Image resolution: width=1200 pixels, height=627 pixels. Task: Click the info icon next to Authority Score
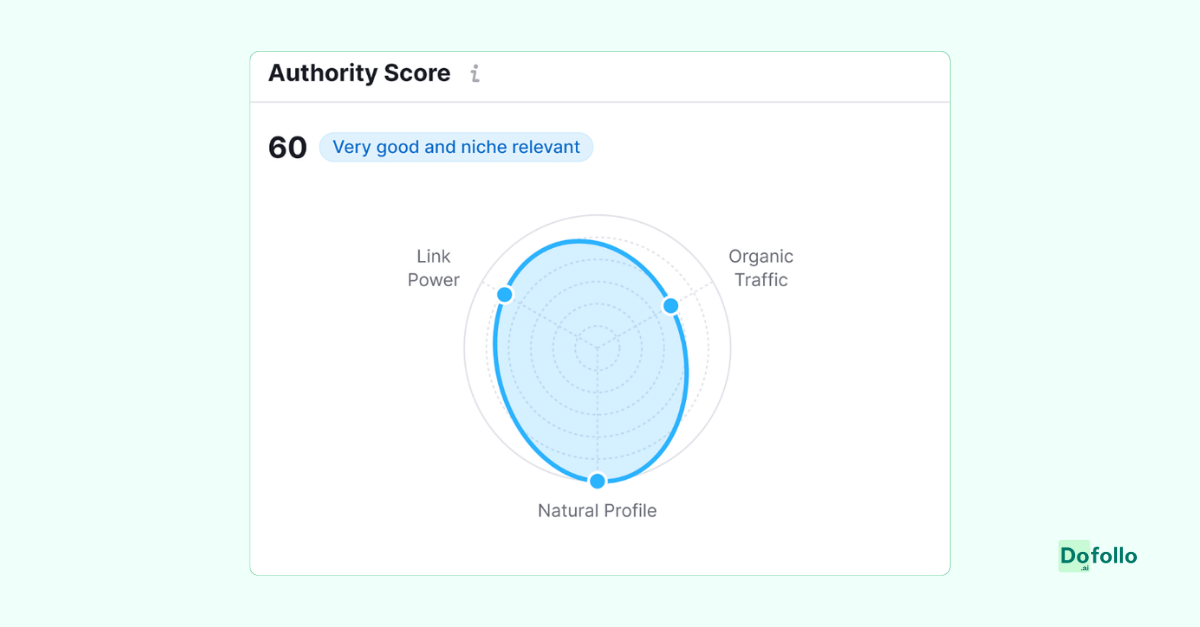(x=474, y=73)
